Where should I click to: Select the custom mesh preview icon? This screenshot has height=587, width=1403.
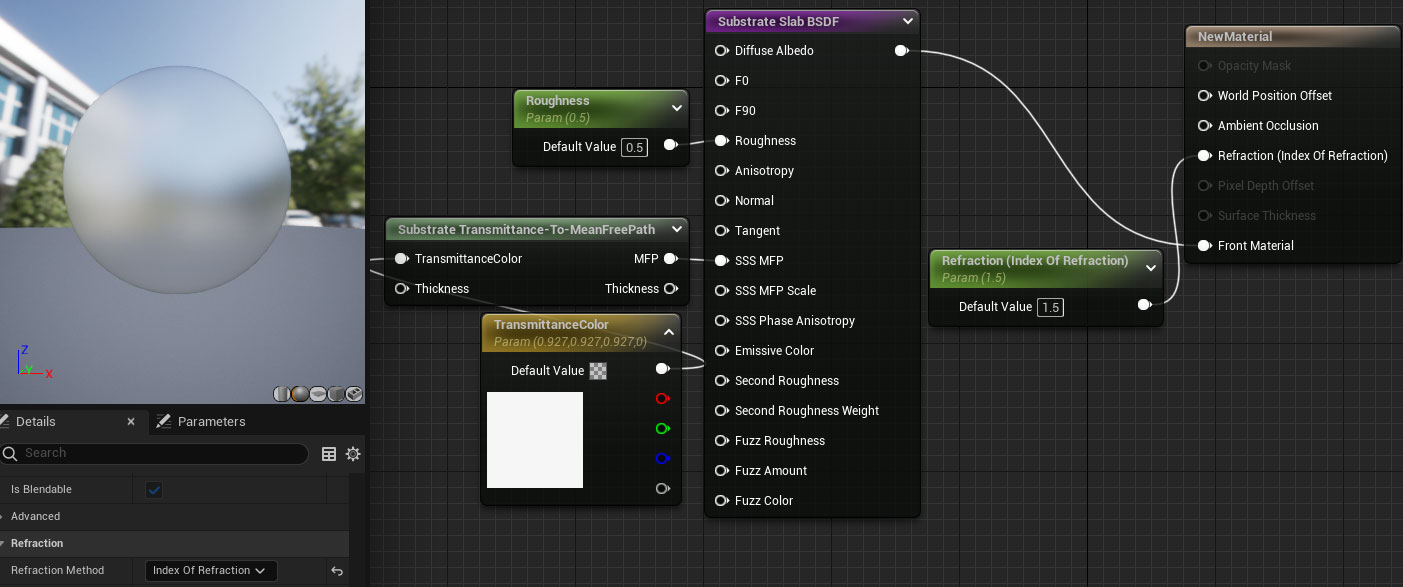click(353, 394)
